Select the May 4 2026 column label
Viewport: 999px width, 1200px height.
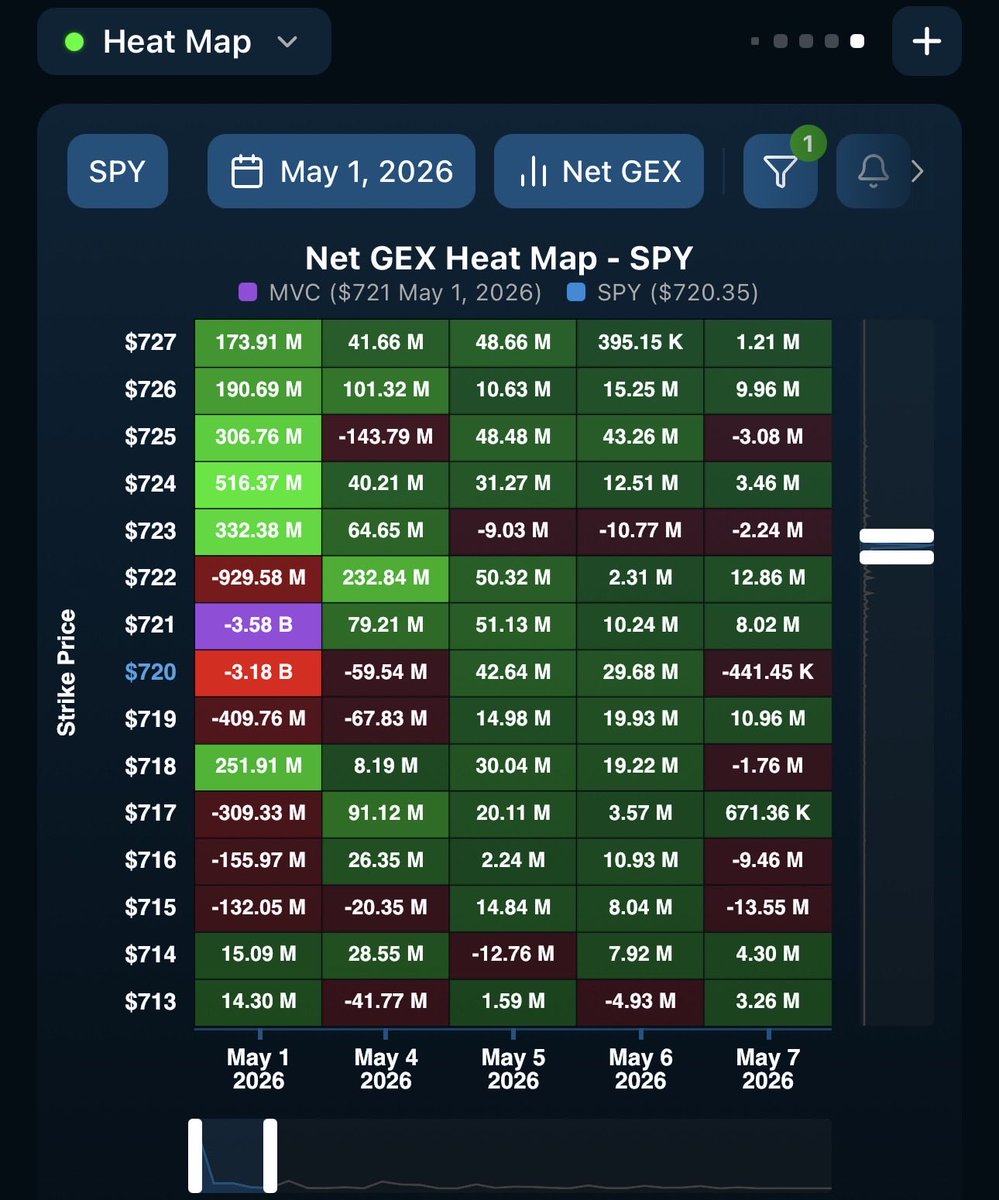pos(386,1069)
